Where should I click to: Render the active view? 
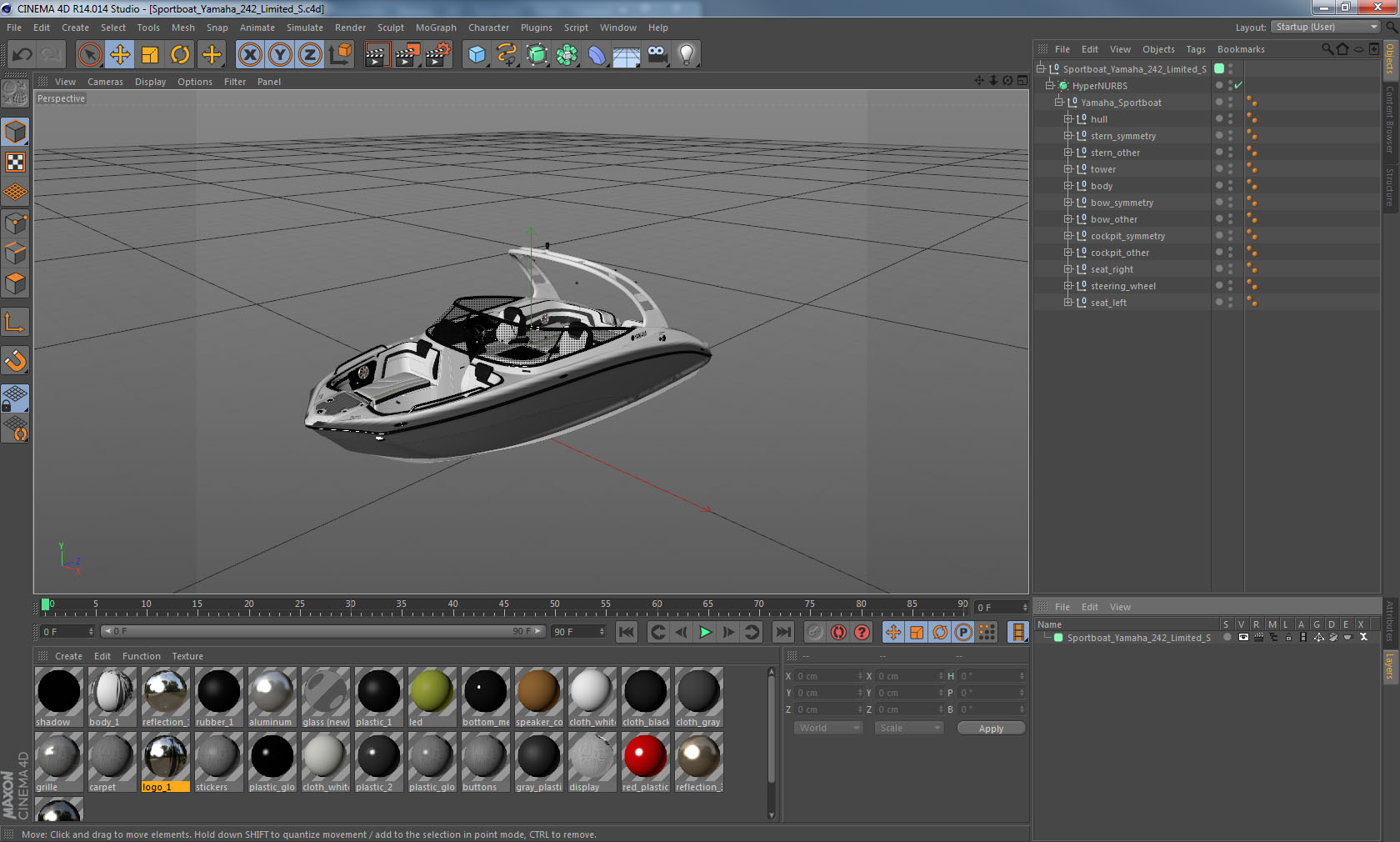(377, 55)
